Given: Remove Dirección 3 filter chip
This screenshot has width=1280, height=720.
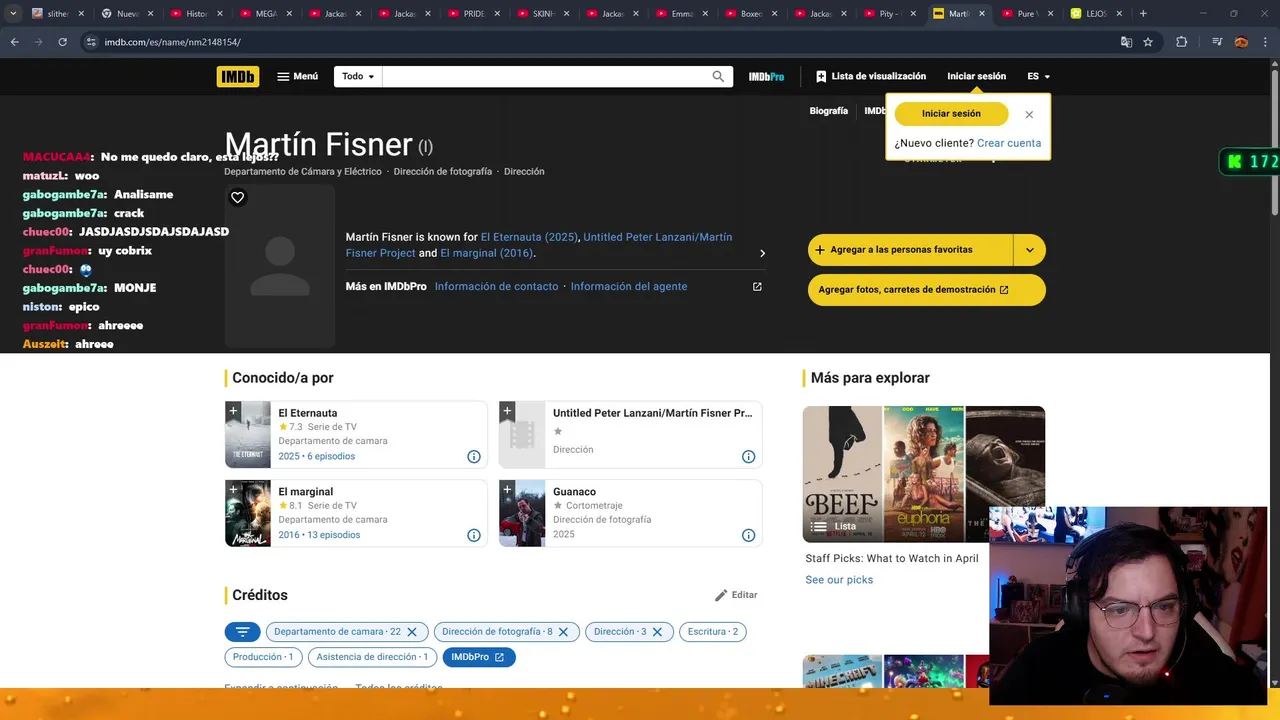Looking at the screenshot, I should tap(657, 632).
